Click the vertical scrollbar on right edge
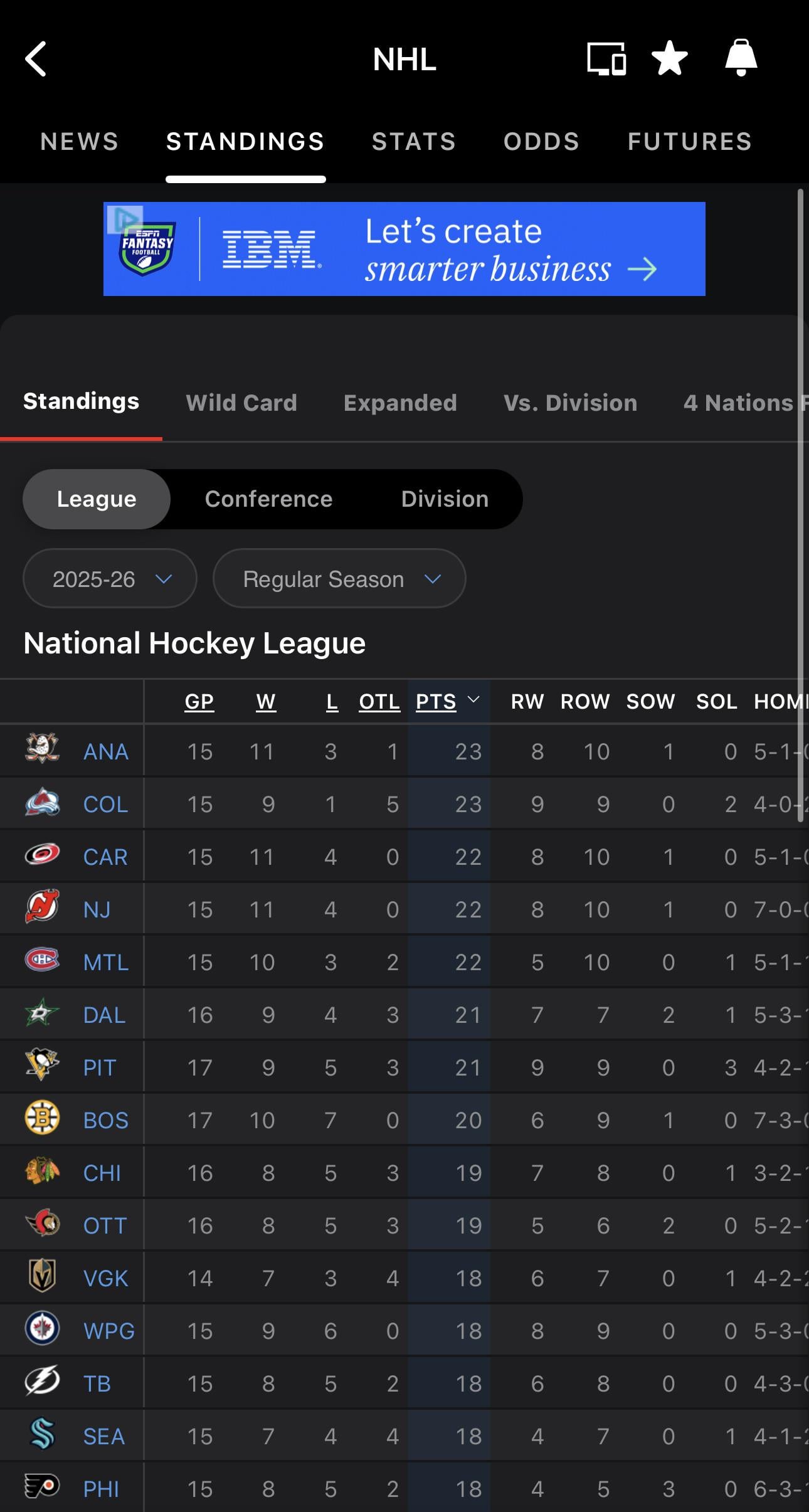The width and height of the screenshot is (809, 1512). click(800, 502)
